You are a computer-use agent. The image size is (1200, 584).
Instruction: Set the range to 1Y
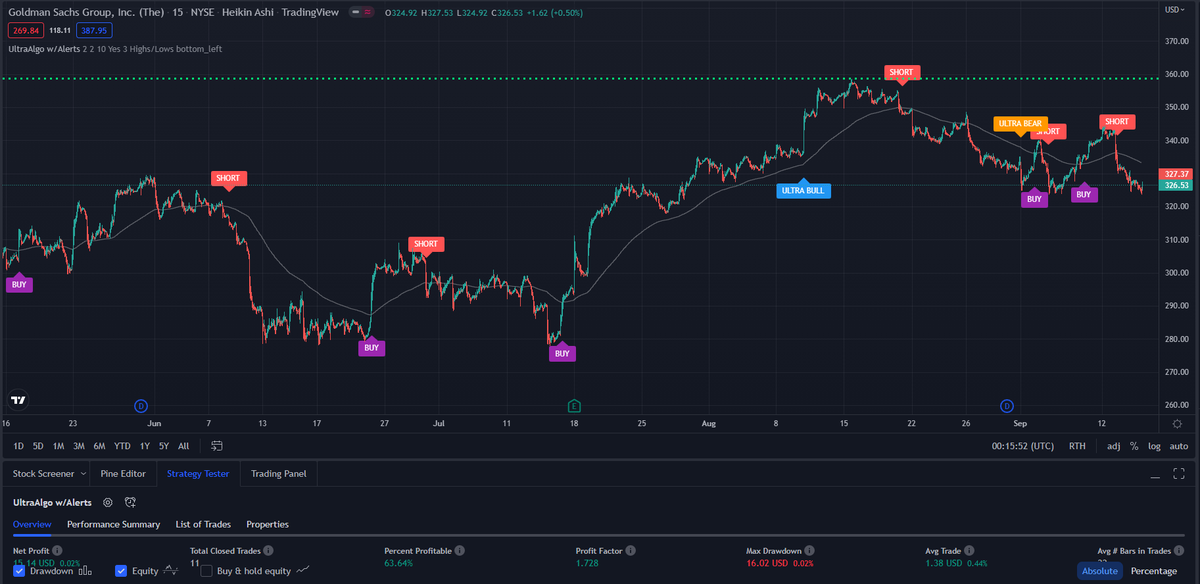click(145, 446)
